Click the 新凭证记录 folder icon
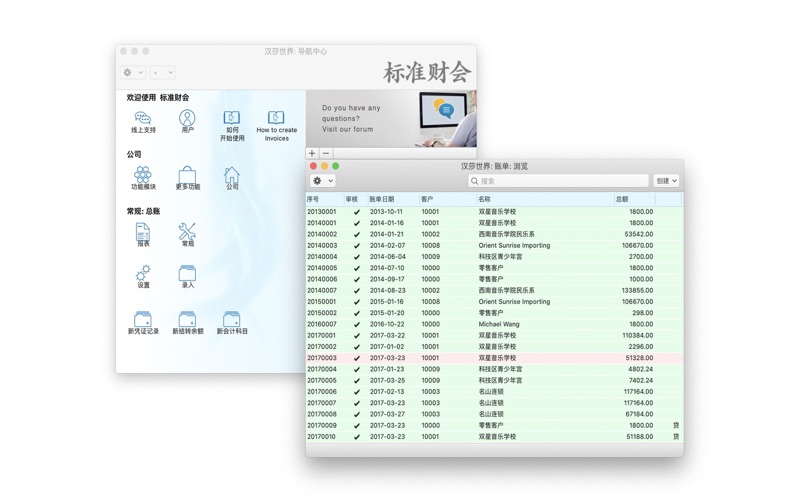This screenshot has height=500, width=800. click(143, 320)
